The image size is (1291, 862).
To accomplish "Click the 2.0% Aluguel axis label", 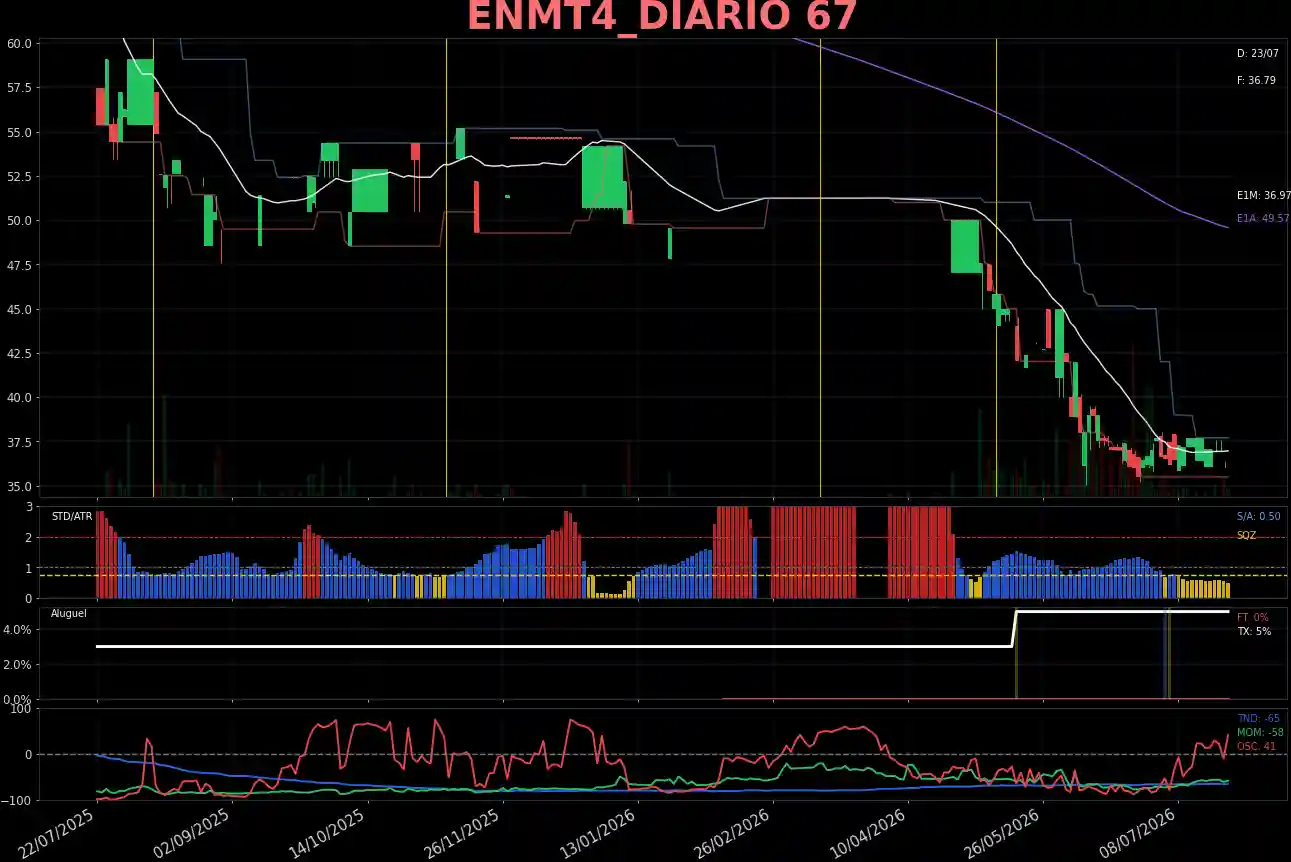I will pos(19,665).
